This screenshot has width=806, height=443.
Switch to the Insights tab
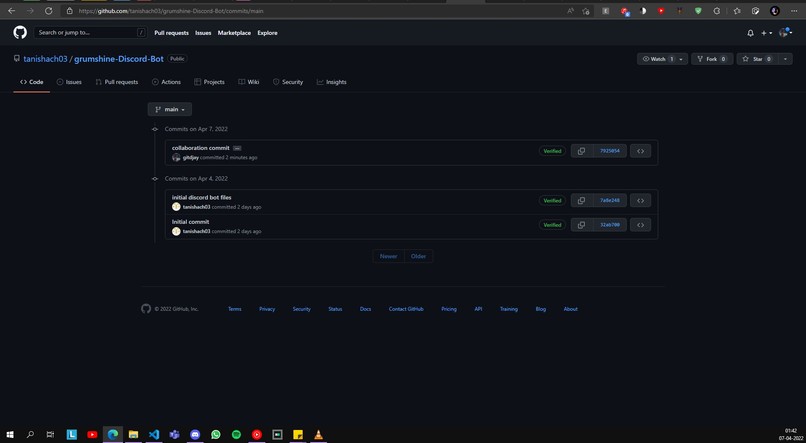pyautogui.click(x=332, y=82)
